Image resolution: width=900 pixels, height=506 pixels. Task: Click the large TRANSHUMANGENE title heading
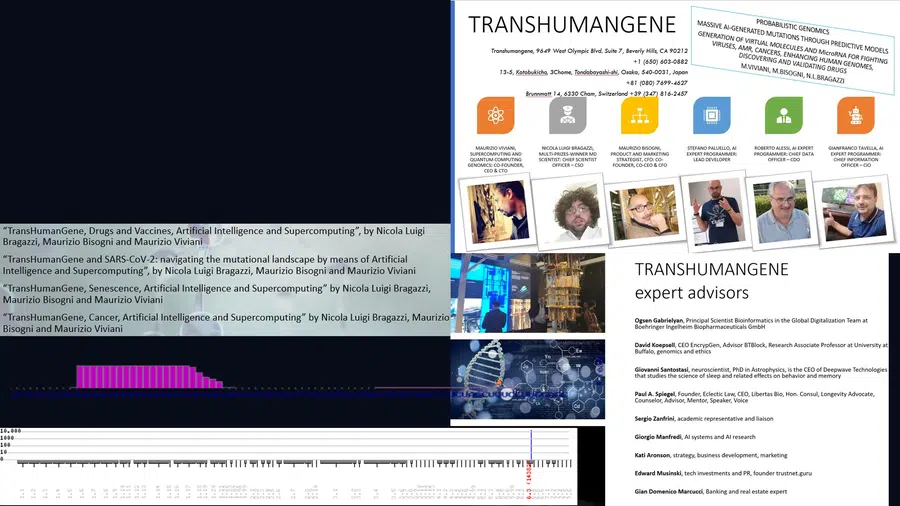572,25
